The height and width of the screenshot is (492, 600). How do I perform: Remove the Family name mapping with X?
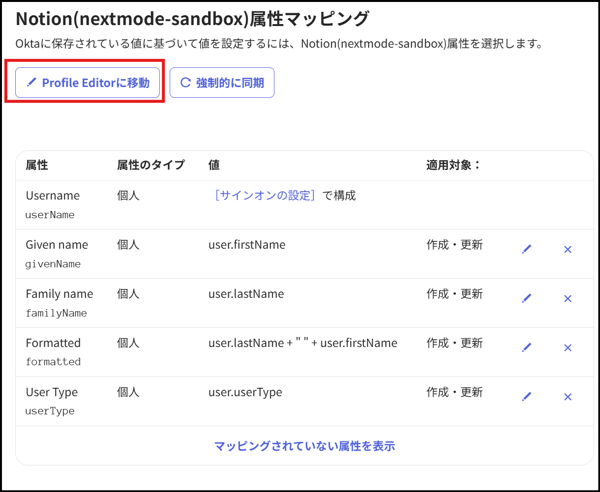(567, 298)
